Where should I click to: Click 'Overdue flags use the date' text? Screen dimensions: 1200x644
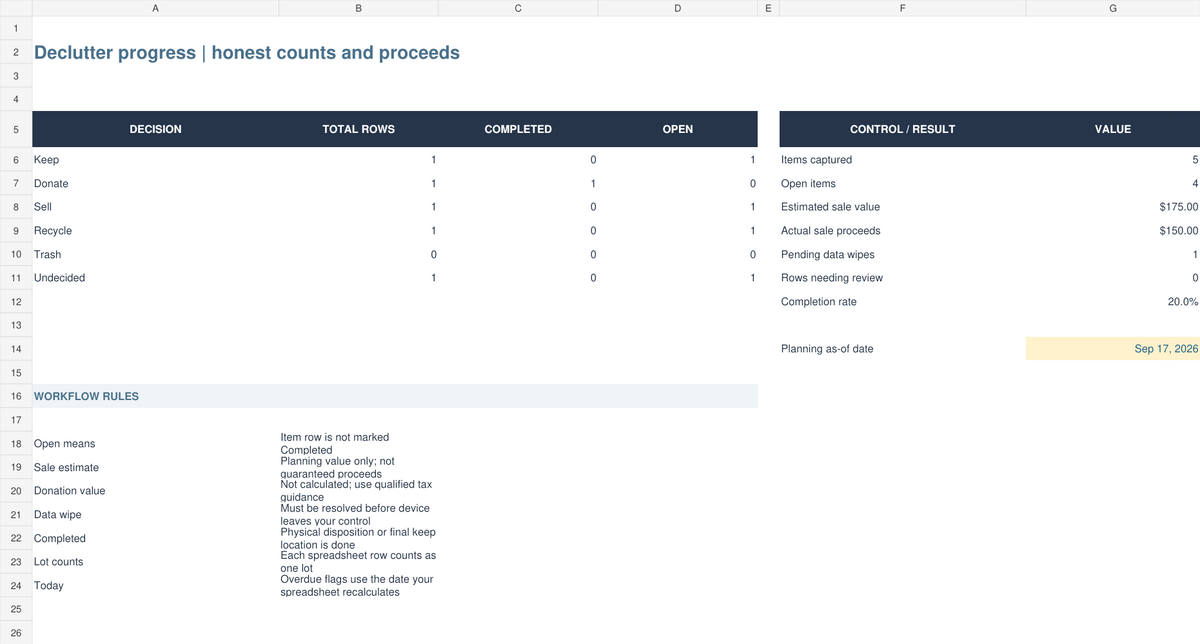tap(357, 586)
